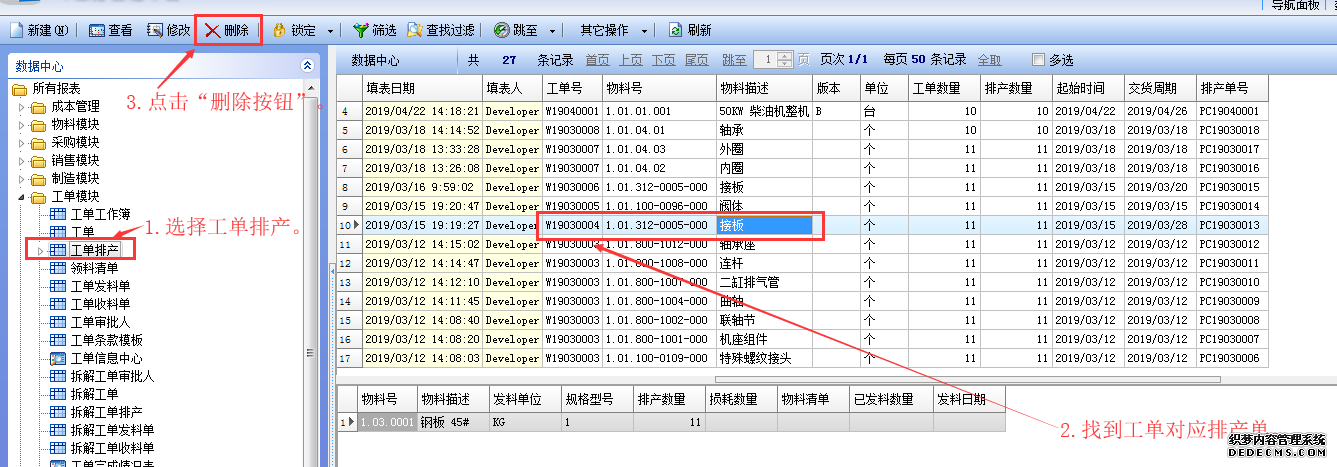Click the 全部 (All) records link
This screenshot has height=467, width=1337.
pyautogui.click(x=988, y=60)
